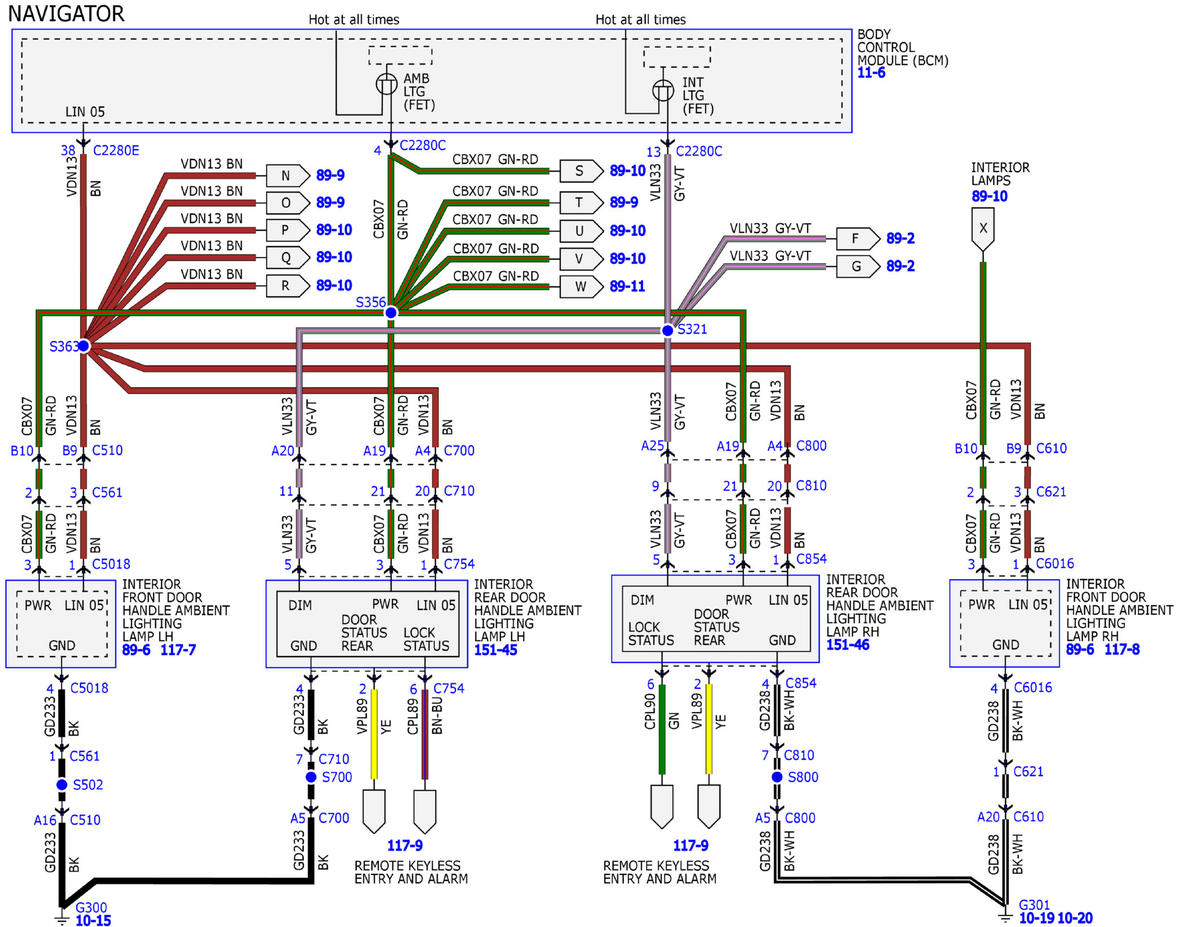Select the C2280C label at pin 13

[x=699, y=151]
